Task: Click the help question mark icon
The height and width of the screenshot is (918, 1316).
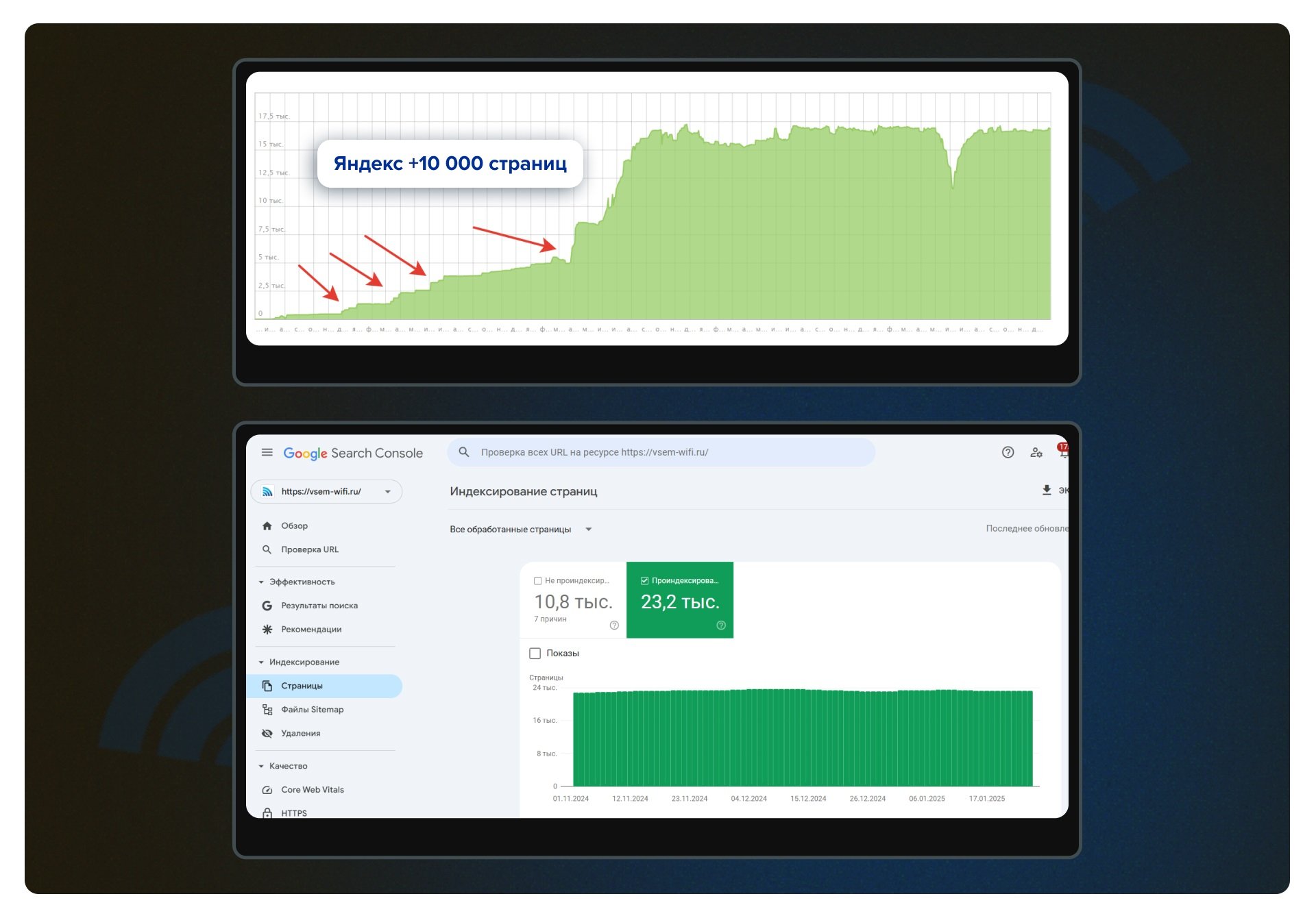Action: pos(1008,452)
